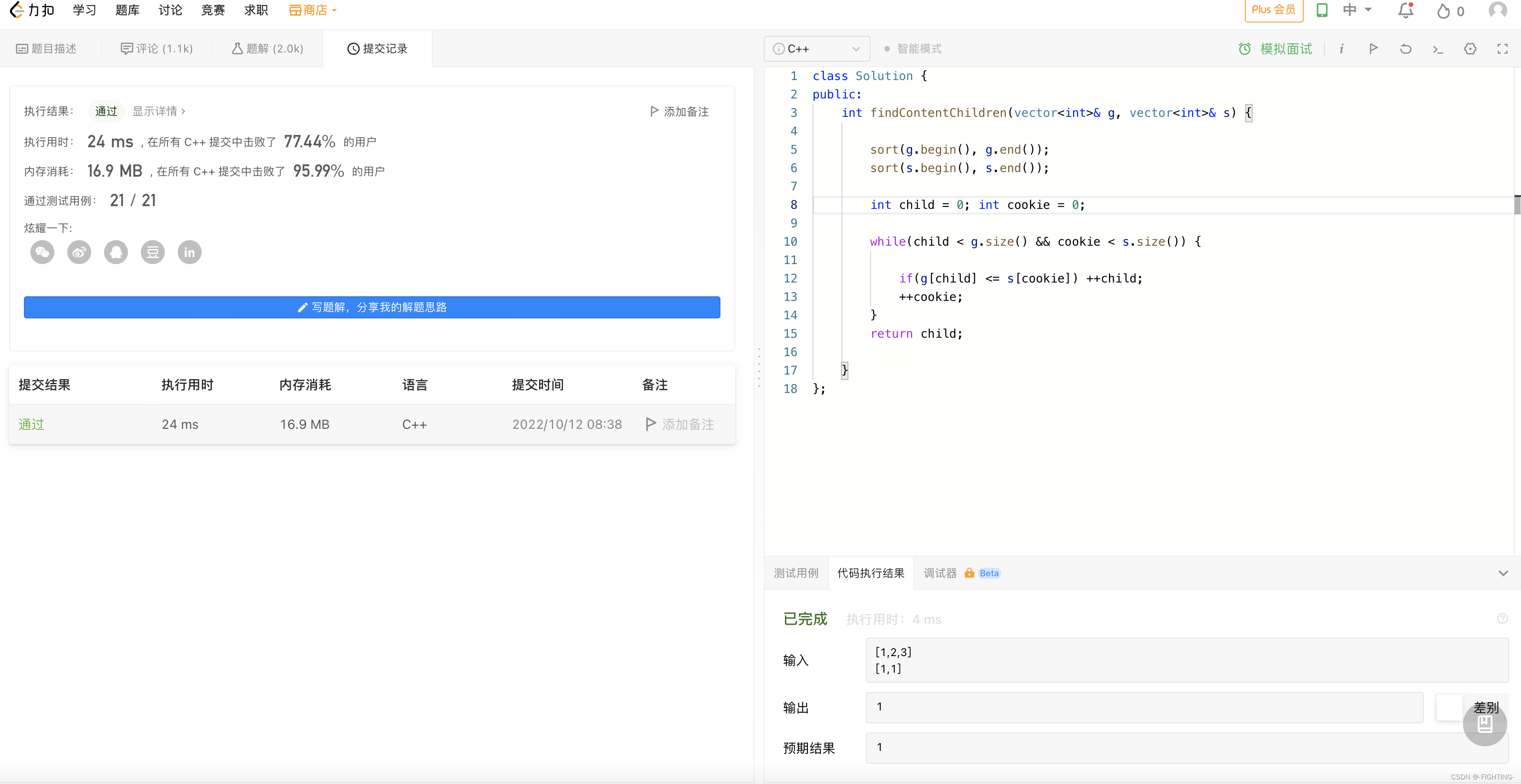Expand the 商店 store menu

pyautogui.click(x=312, y=11)
